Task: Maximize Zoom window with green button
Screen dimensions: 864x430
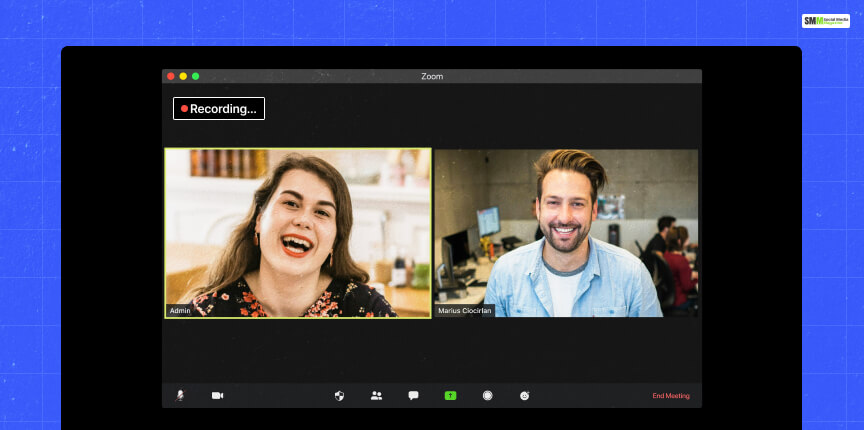Action: coord(196,76)
